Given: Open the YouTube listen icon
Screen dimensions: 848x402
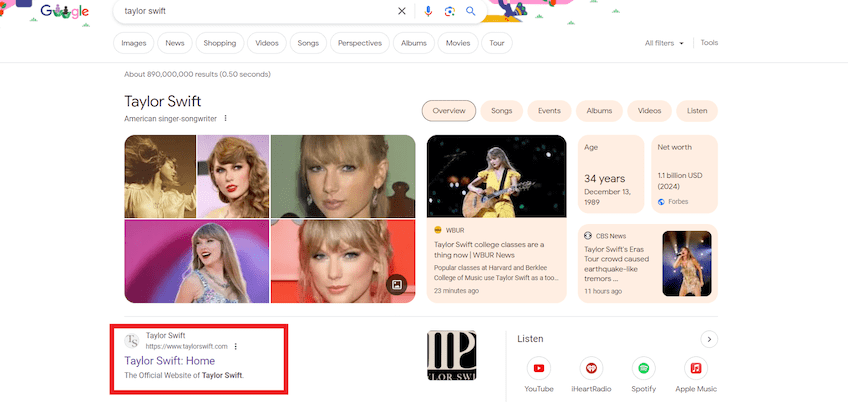Looking at the screenshot, I should pos(539,368).
